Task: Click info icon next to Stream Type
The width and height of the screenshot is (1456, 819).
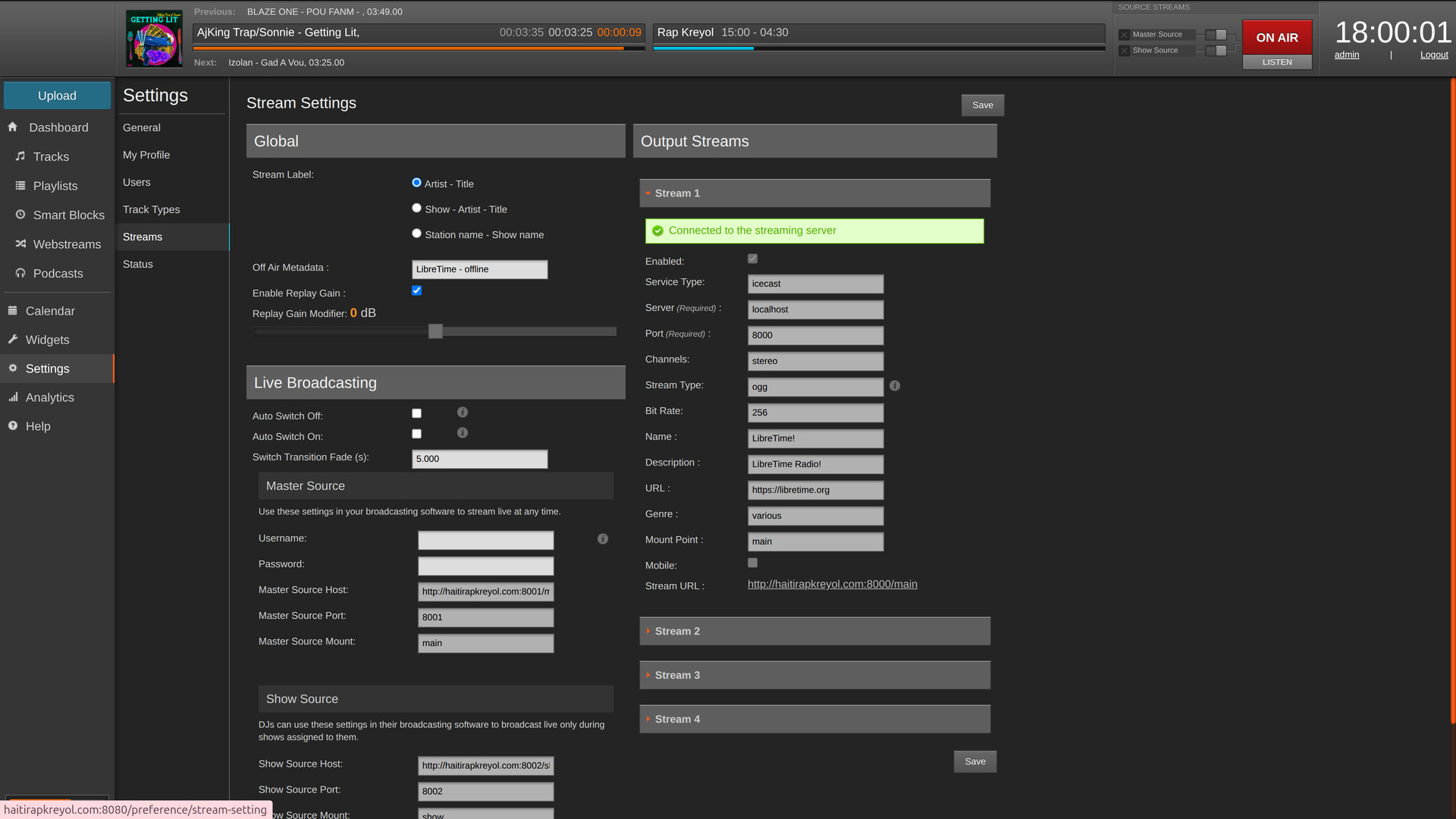Action: click(895, 386)
